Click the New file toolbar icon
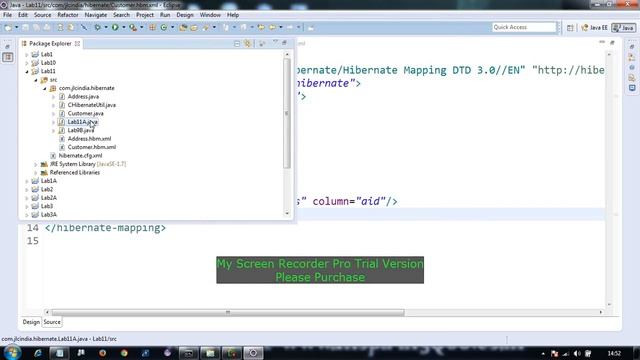This screenshot has height=360, width=640. (x=8, y=27)
